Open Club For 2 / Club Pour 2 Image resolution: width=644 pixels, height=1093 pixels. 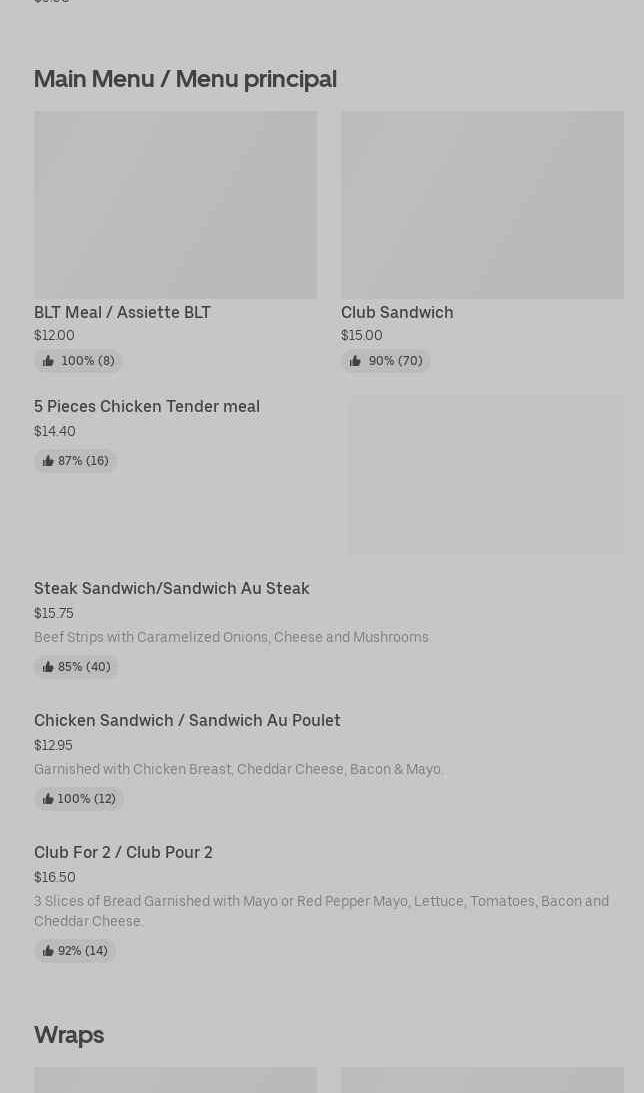pyautogui.click(x=123, y=853)
